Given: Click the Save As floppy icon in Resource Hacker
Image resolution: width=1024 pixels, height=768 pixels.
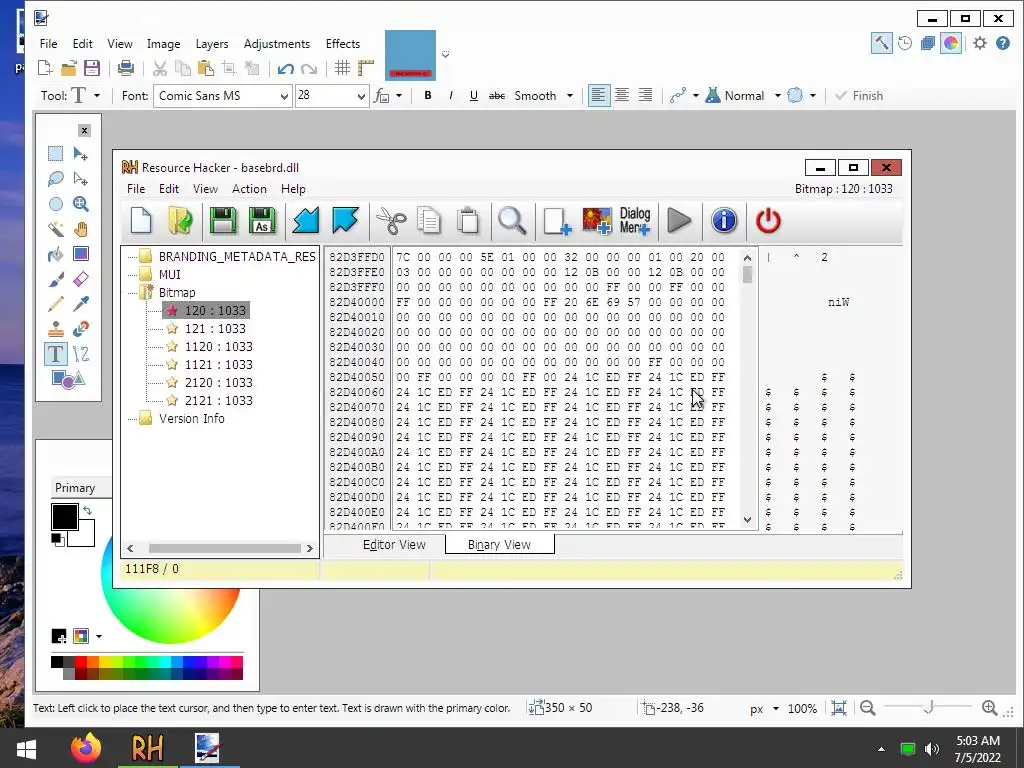Looking at the screenshot, I should click(x=262, y=221).
